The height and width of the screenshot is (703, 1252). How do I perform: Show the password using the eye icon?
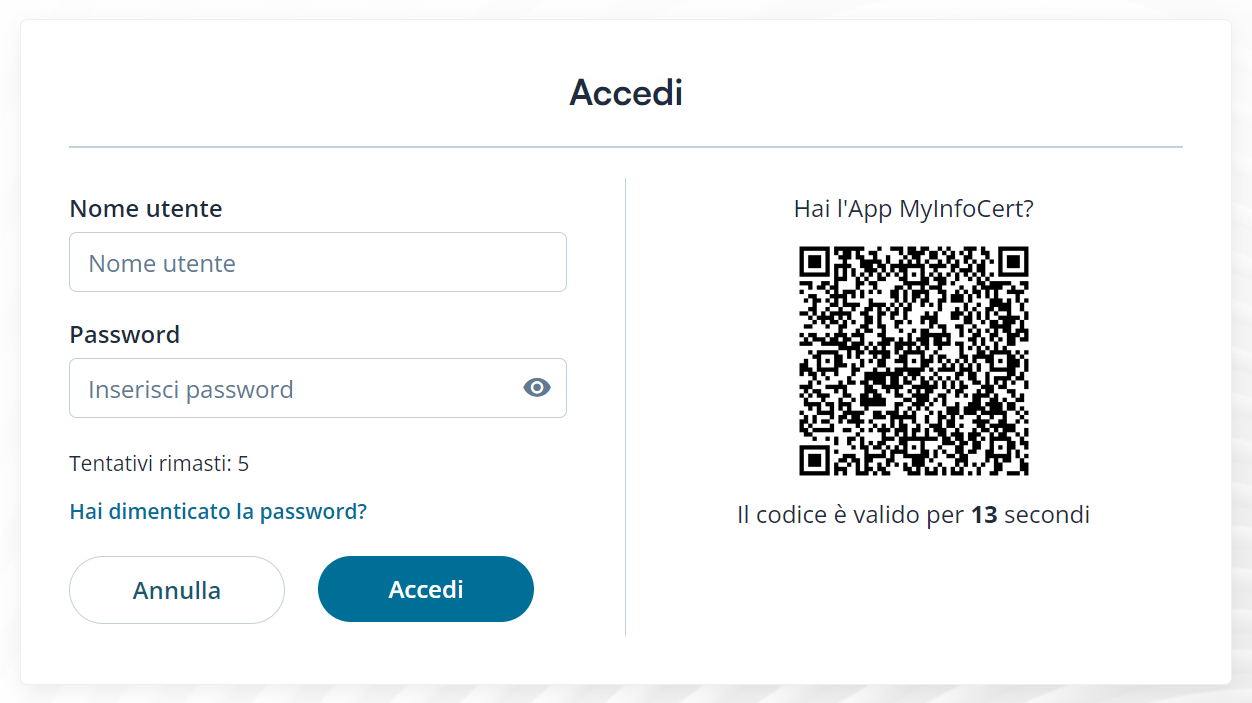coord(537,388)
